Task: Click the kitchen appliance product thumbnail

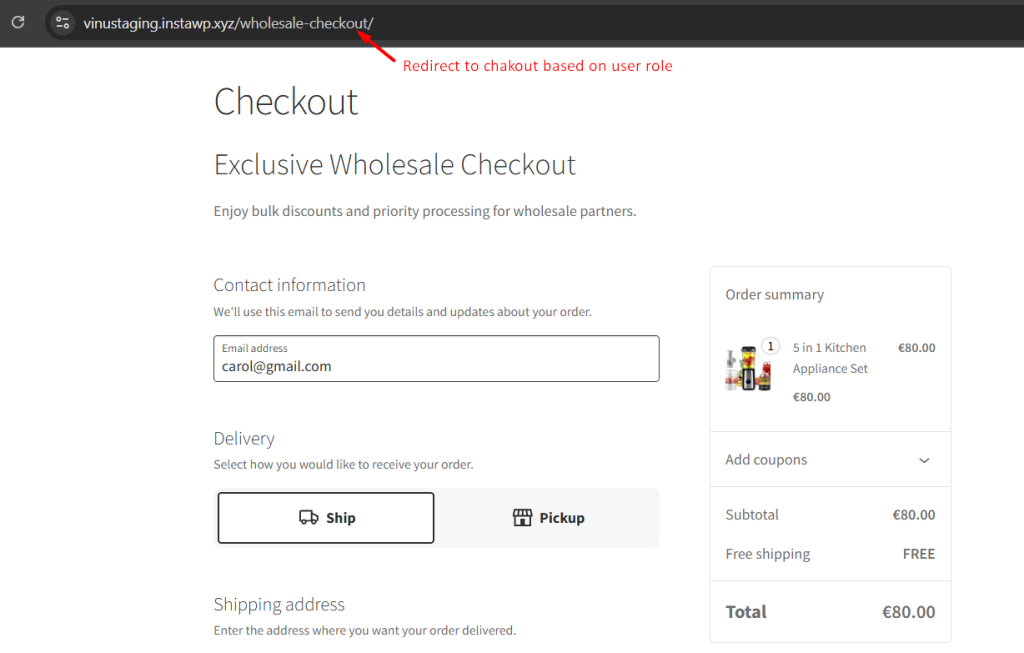Action: tap(747, 368)
